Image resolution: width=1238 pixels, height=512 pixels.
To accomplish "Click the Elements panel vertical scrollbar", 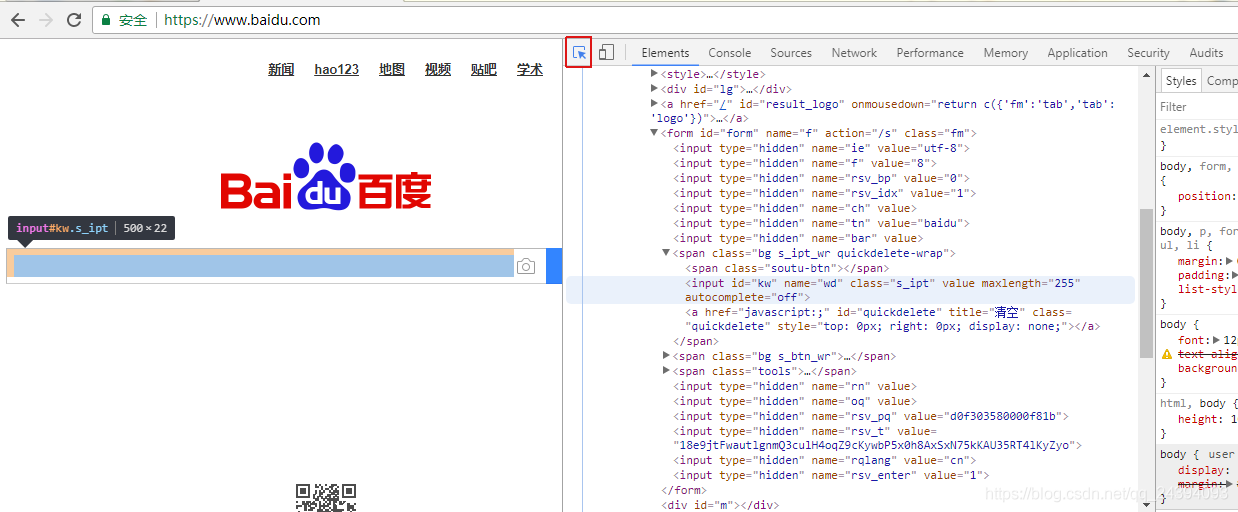I will click(x=1146, y=281).
